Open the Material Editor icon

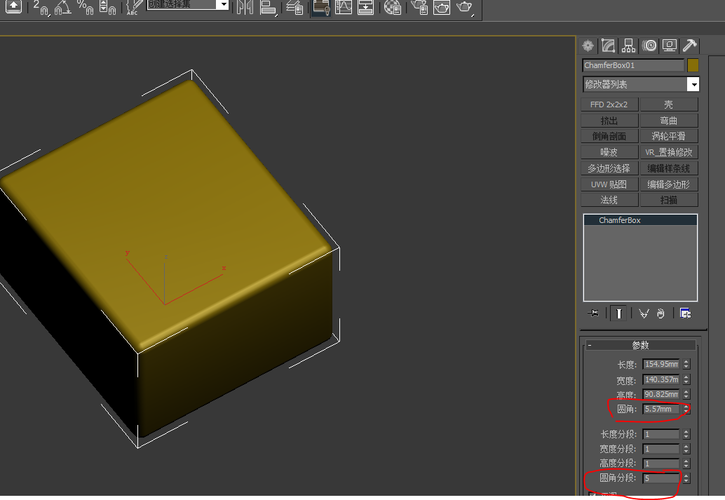tap(392, 7)
